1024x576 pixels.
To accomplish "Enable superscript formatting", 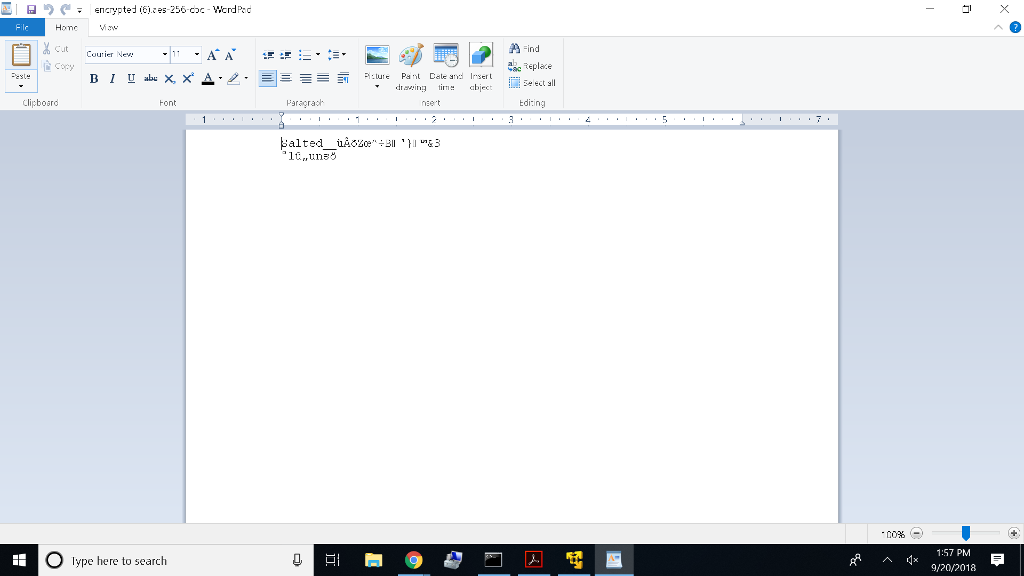I will point(187,78).
